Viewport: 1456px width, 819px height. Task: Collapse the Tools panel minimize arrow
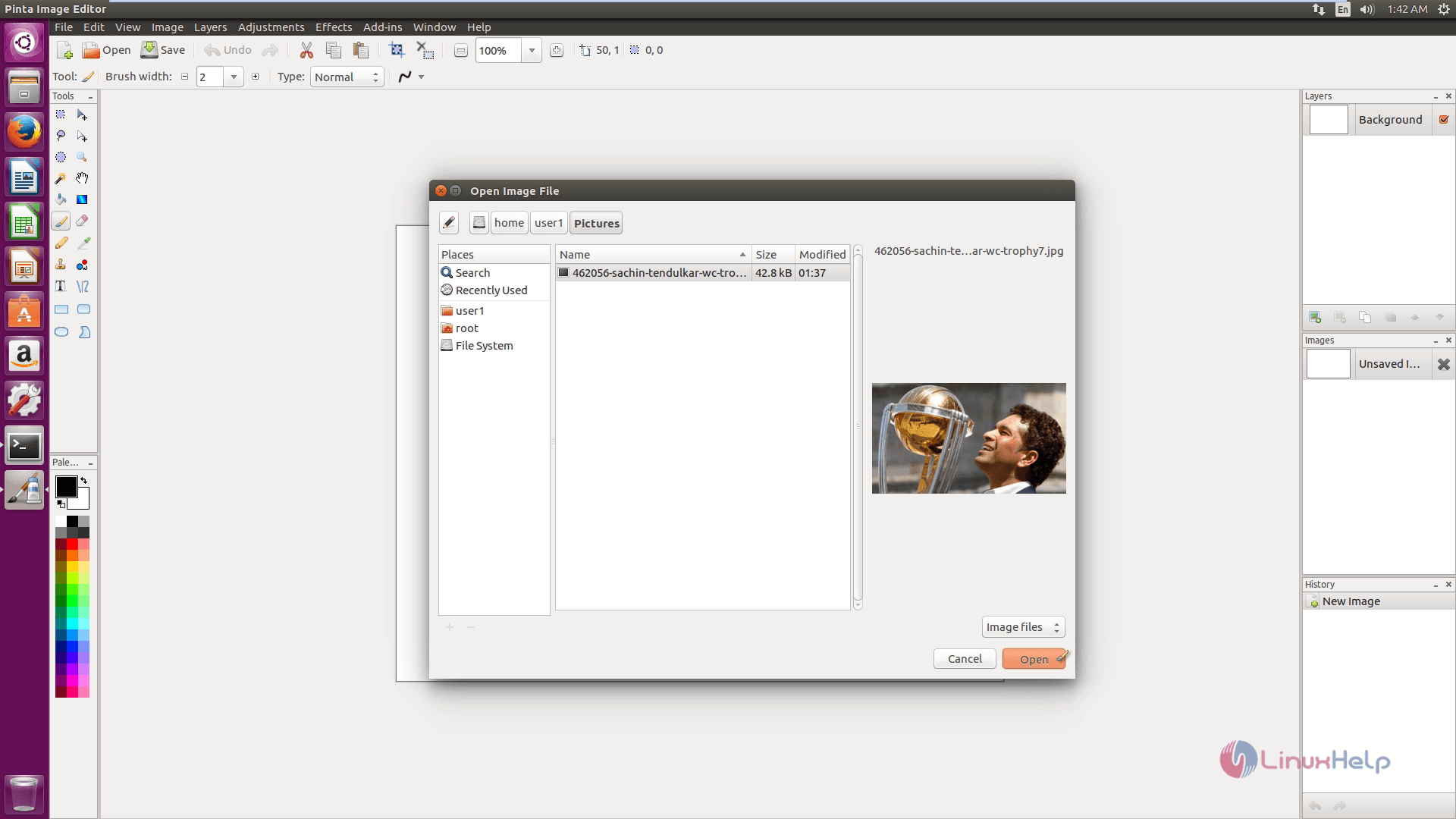90,97
